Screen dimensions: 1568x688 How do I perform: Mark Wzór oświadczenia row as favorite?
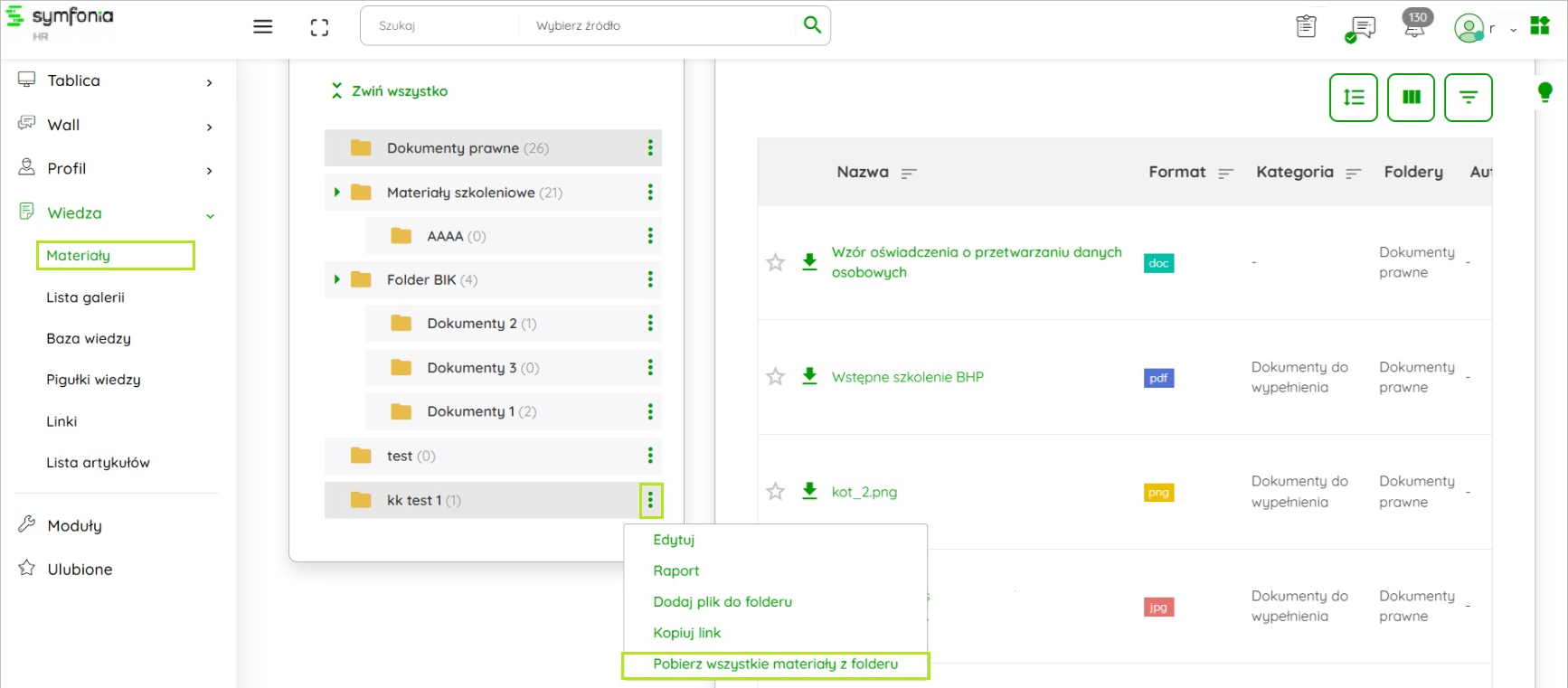[x=775, y=262]
